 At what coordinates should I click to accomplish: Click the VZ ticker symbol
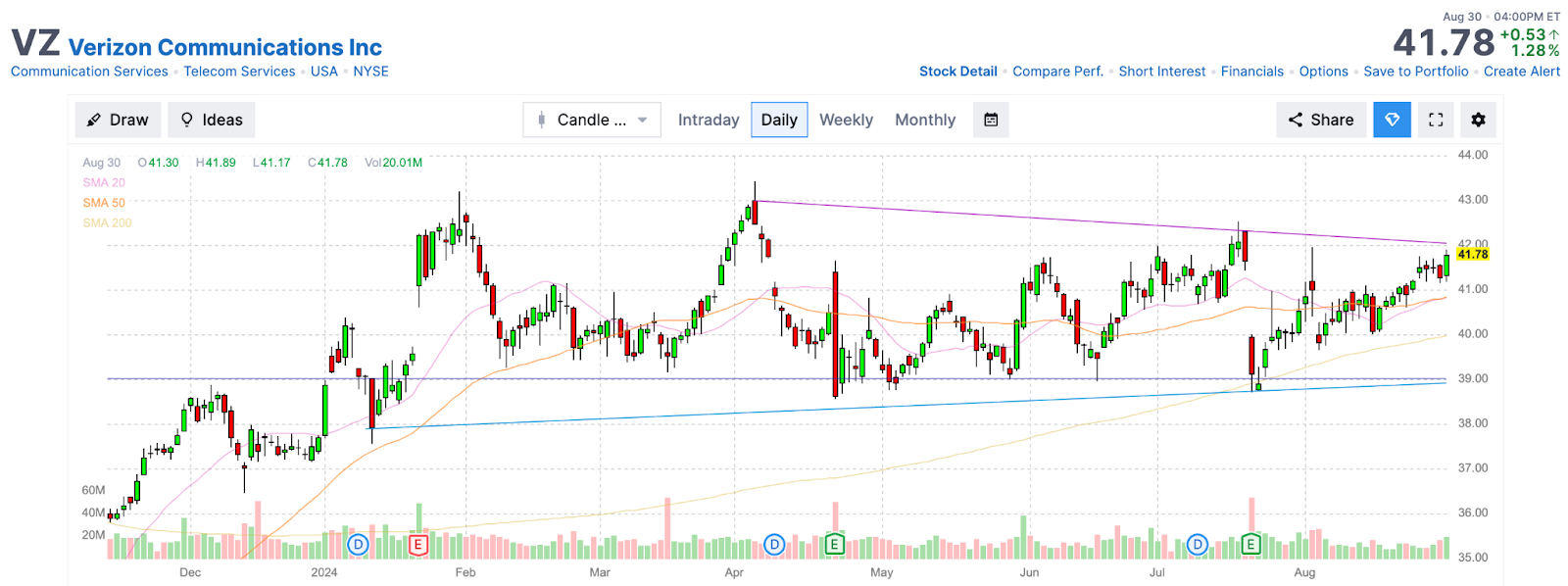click(x=35, y=44)
